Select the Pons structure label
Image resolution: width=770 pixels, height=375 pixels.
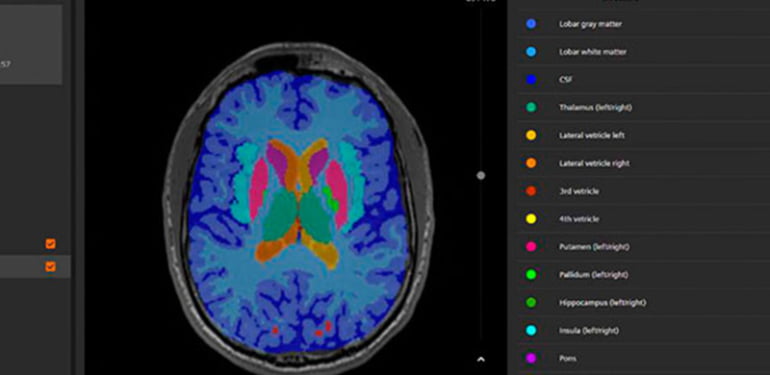click(568, 358)
